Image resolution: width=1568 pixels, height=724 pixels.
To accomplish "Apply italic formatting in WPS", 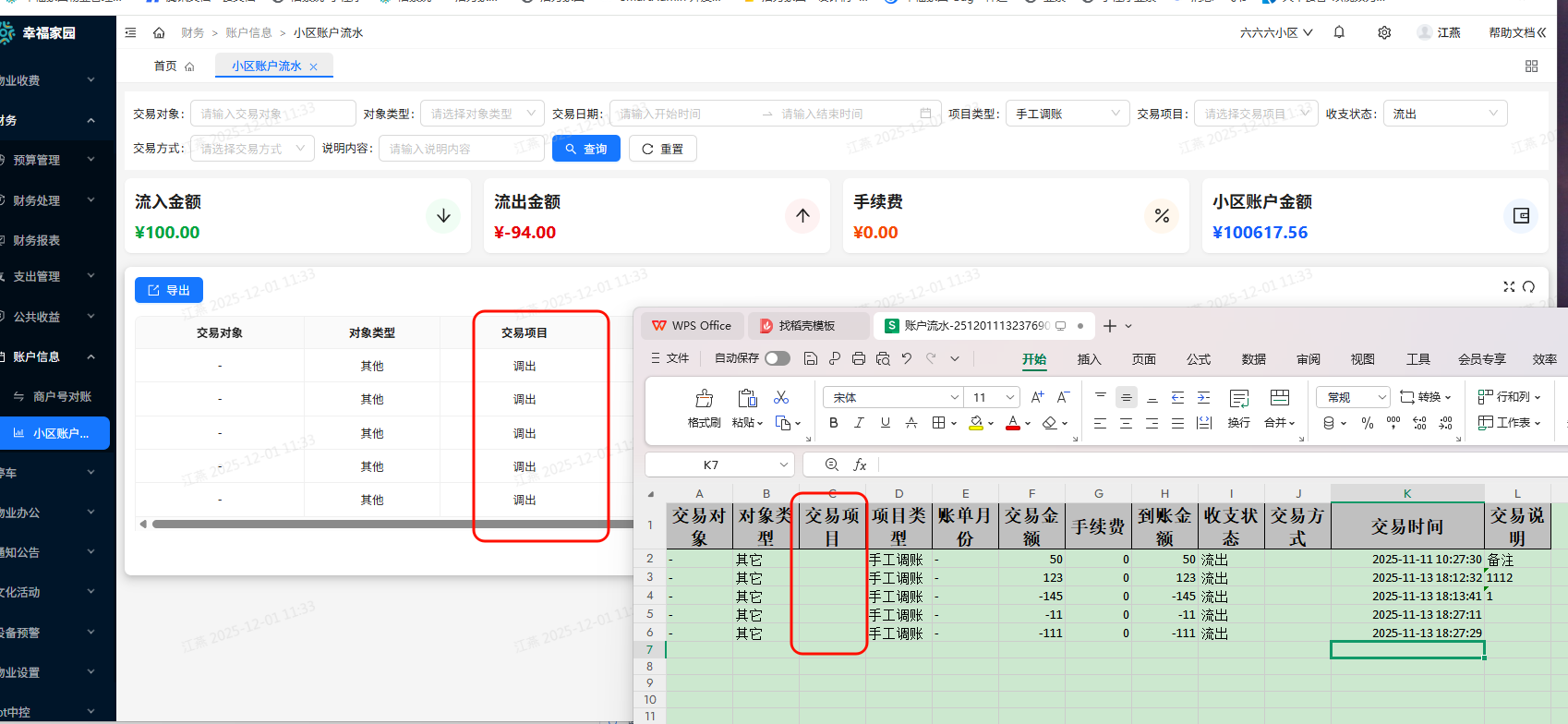I will point(859,423).
